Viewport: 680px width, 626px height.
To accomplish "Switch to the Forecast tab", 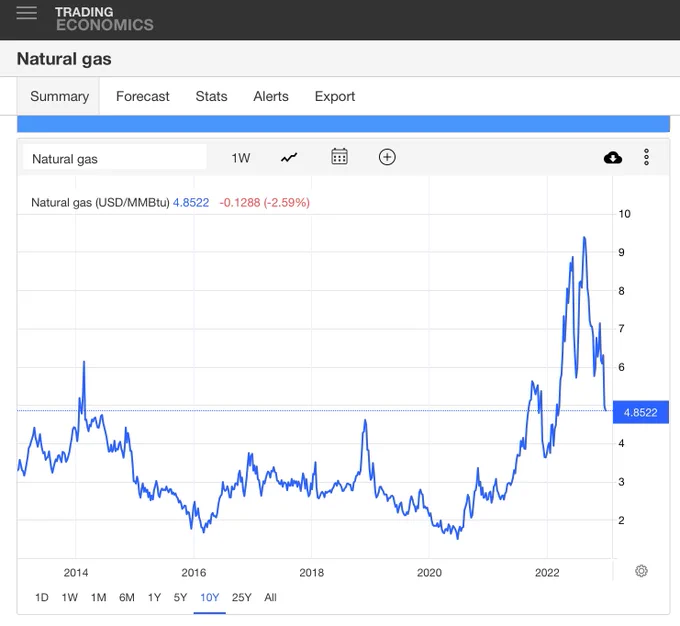I will click(x=143, y=96).
